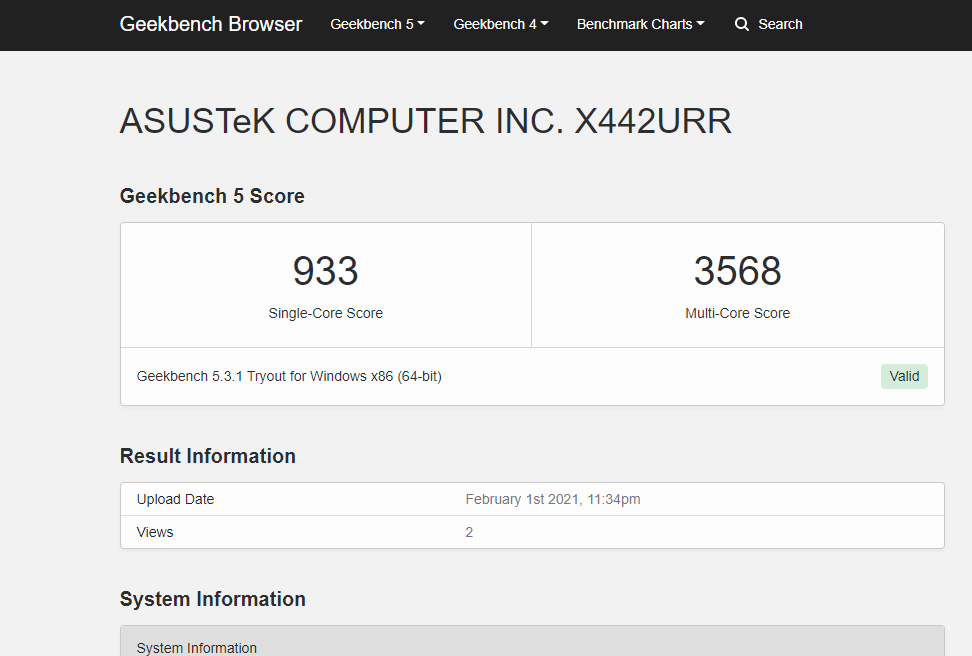
Task: Click the Result Information heading
Action: tap(208, 456)
